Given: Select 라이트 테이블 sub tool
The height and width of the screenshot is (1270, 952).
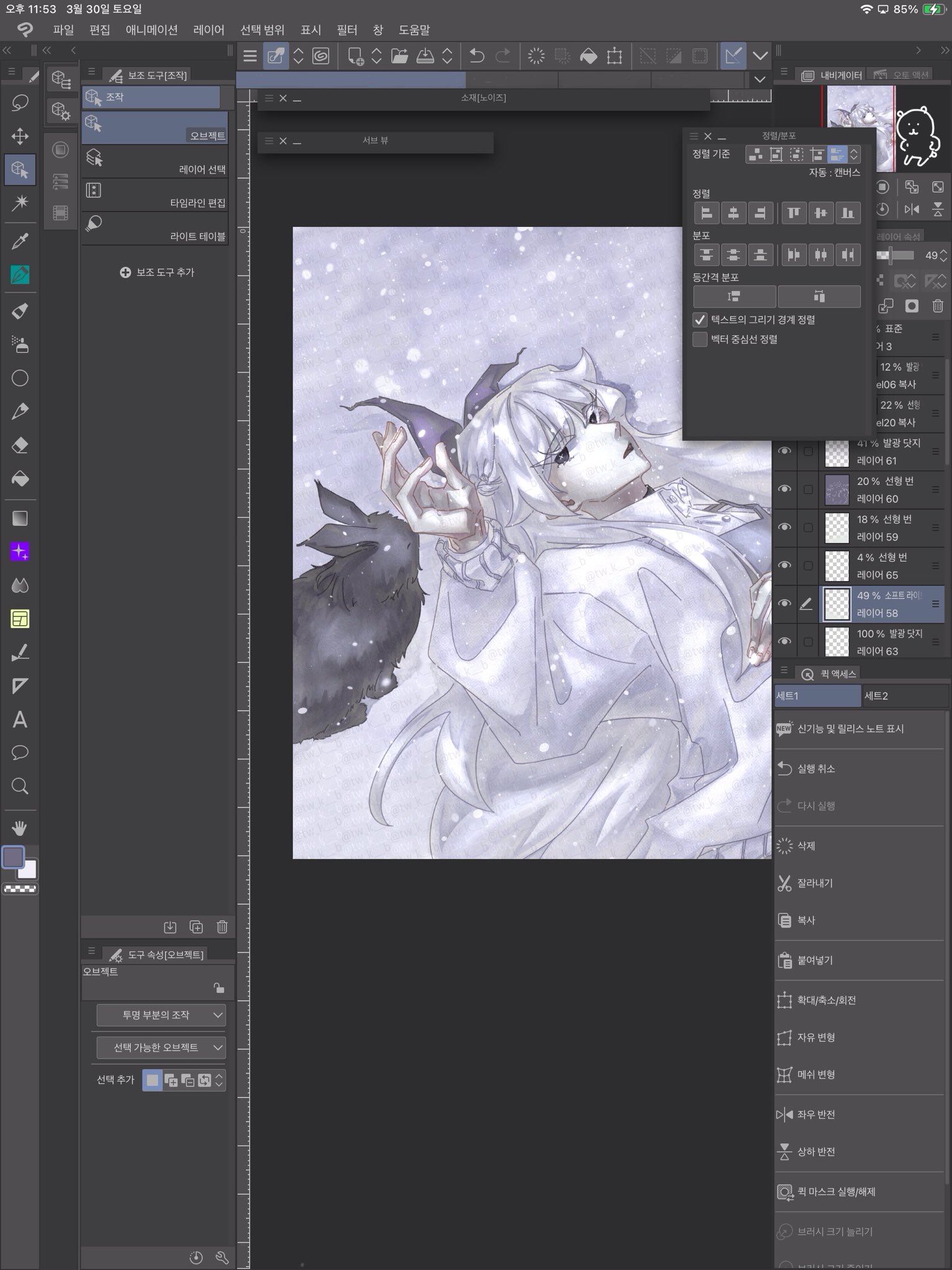Looking at the screenshot, I should 155,229.
